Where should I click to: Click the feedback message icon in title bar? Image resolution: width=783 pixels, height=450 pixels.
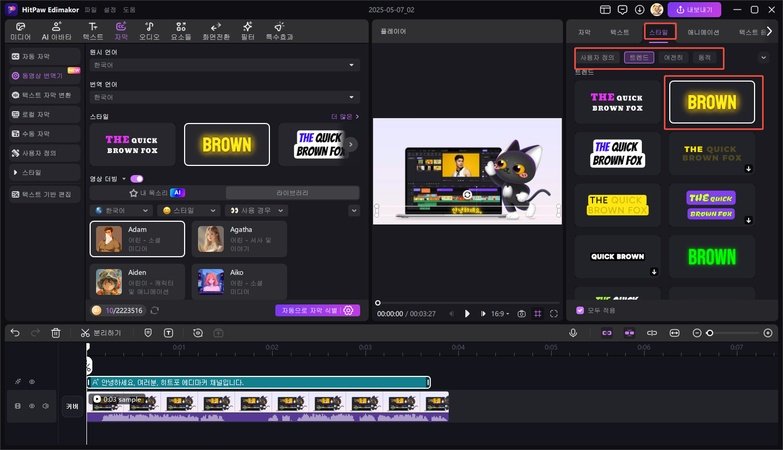tap(622, 9)
